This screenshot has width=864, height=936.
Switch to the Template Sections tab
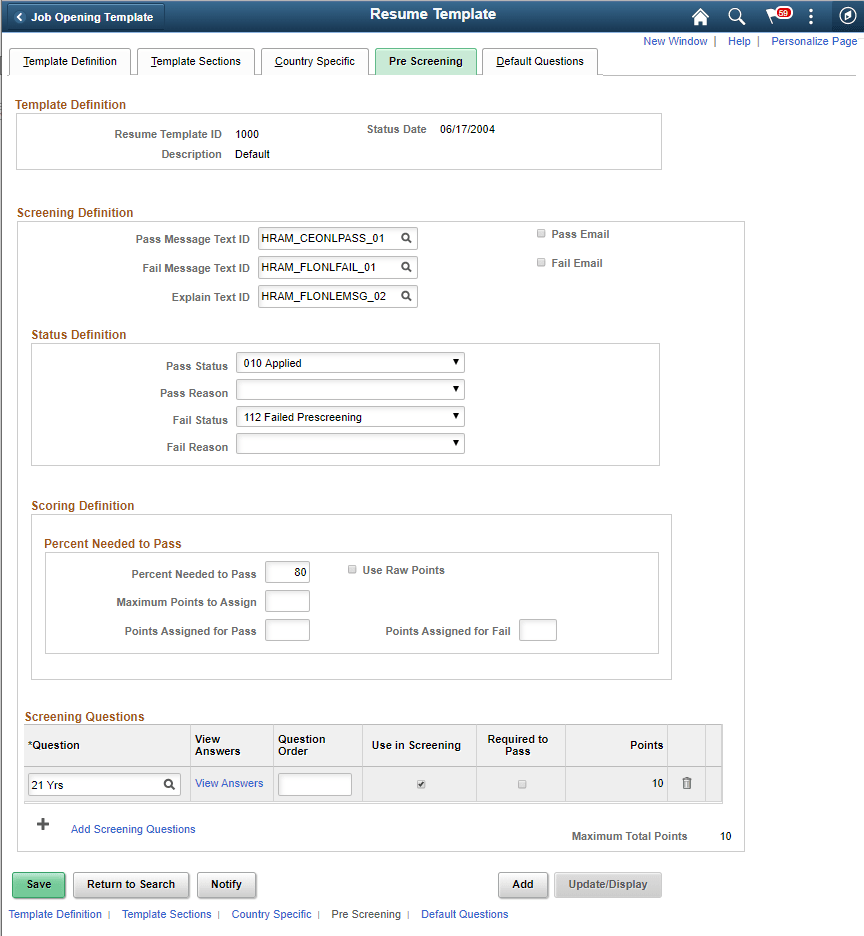[x=196, y=61]
